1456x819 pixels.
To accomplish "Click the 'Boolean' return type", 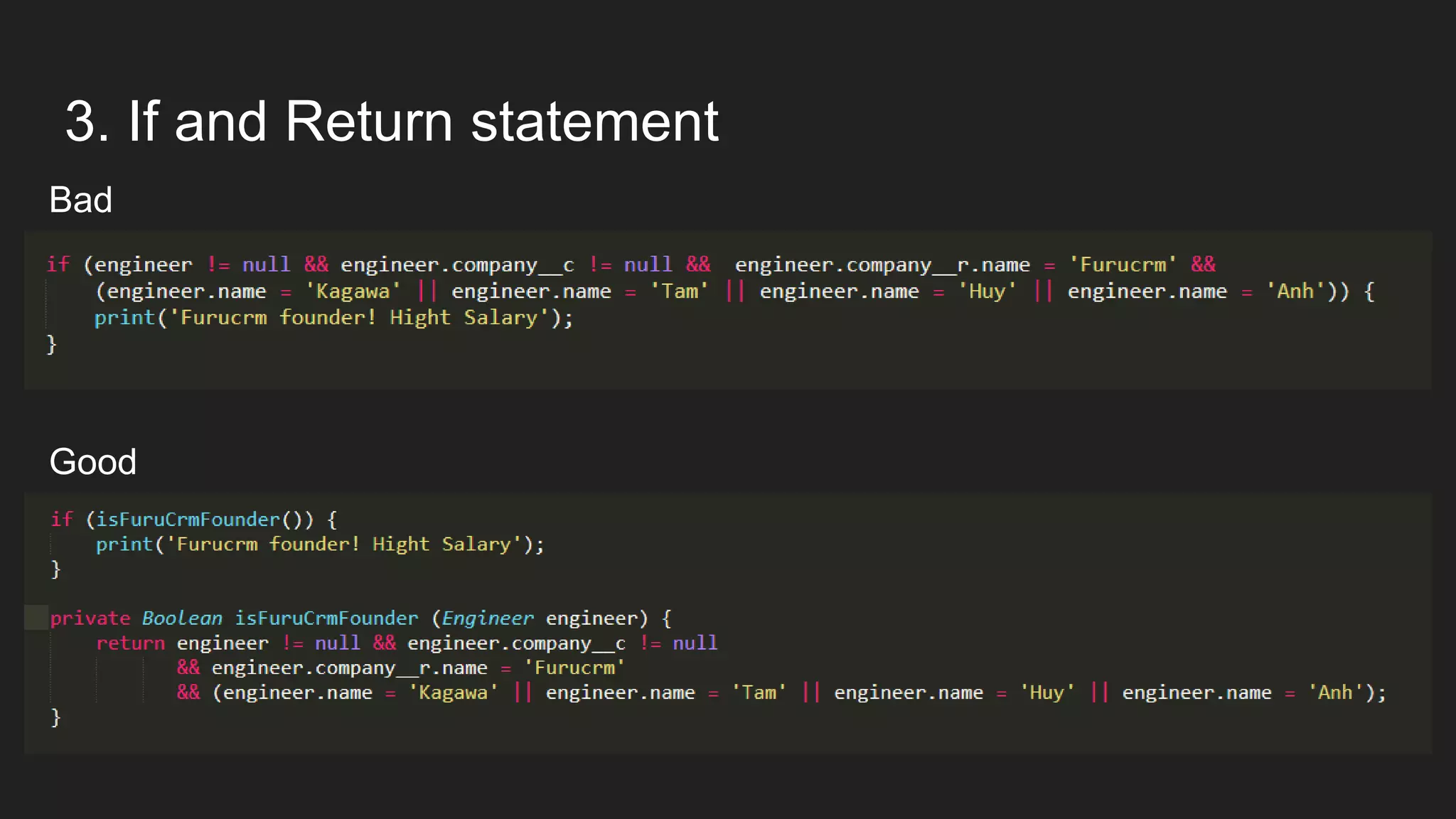I will (x=182, y=618).
